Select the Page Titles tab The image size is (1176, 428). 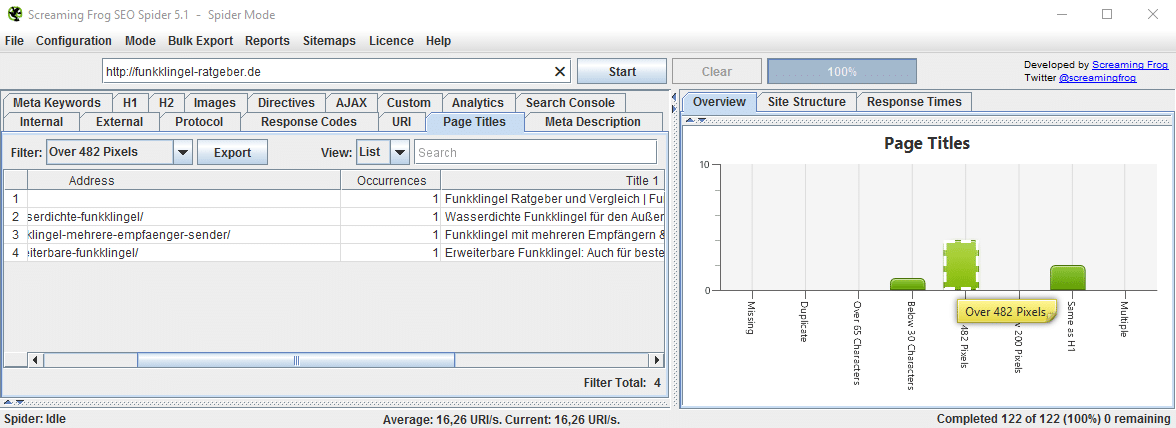[x=474, y=121]
